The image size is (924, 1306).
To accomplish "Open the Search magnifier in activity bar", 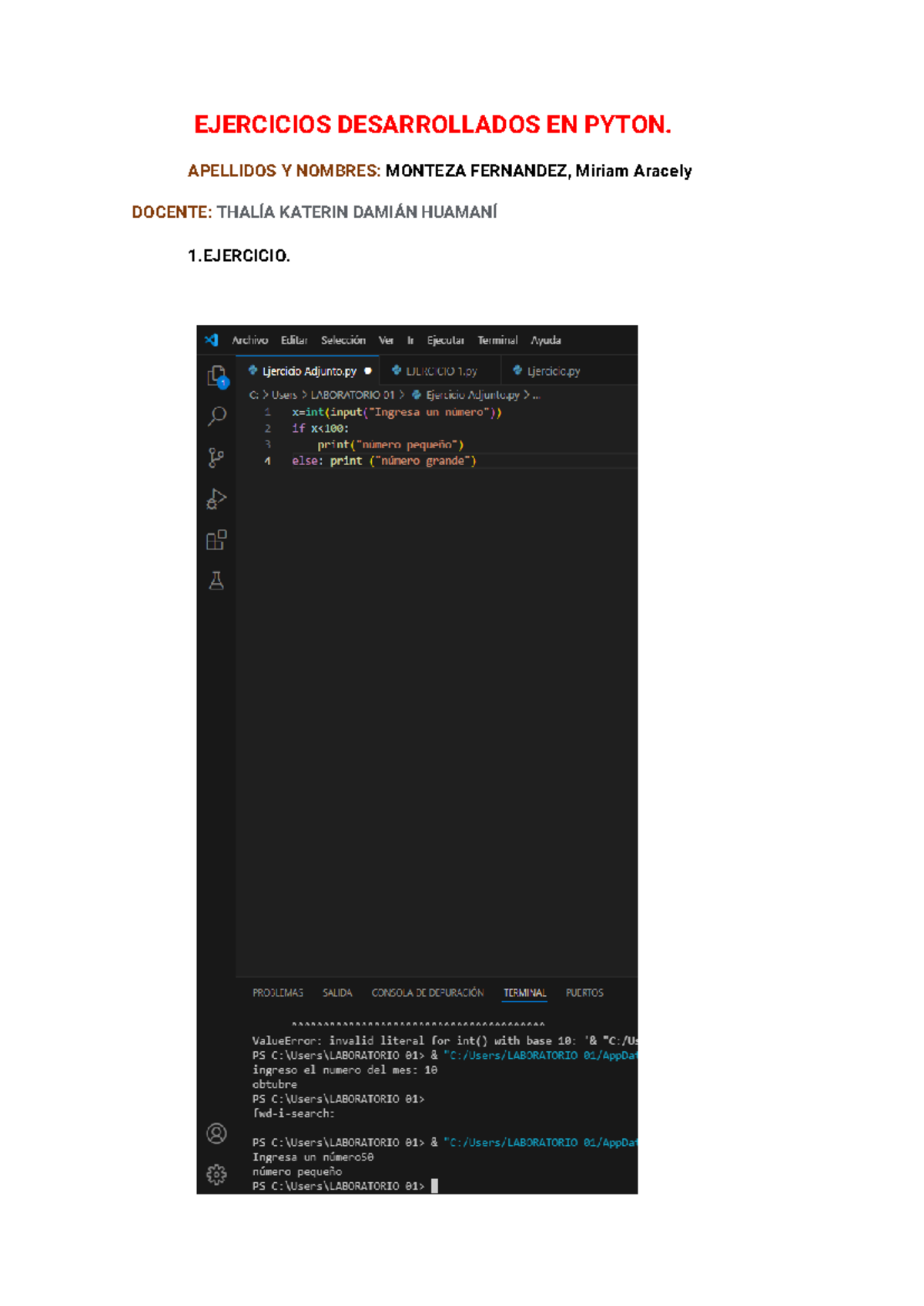I will tap(217, 417).
